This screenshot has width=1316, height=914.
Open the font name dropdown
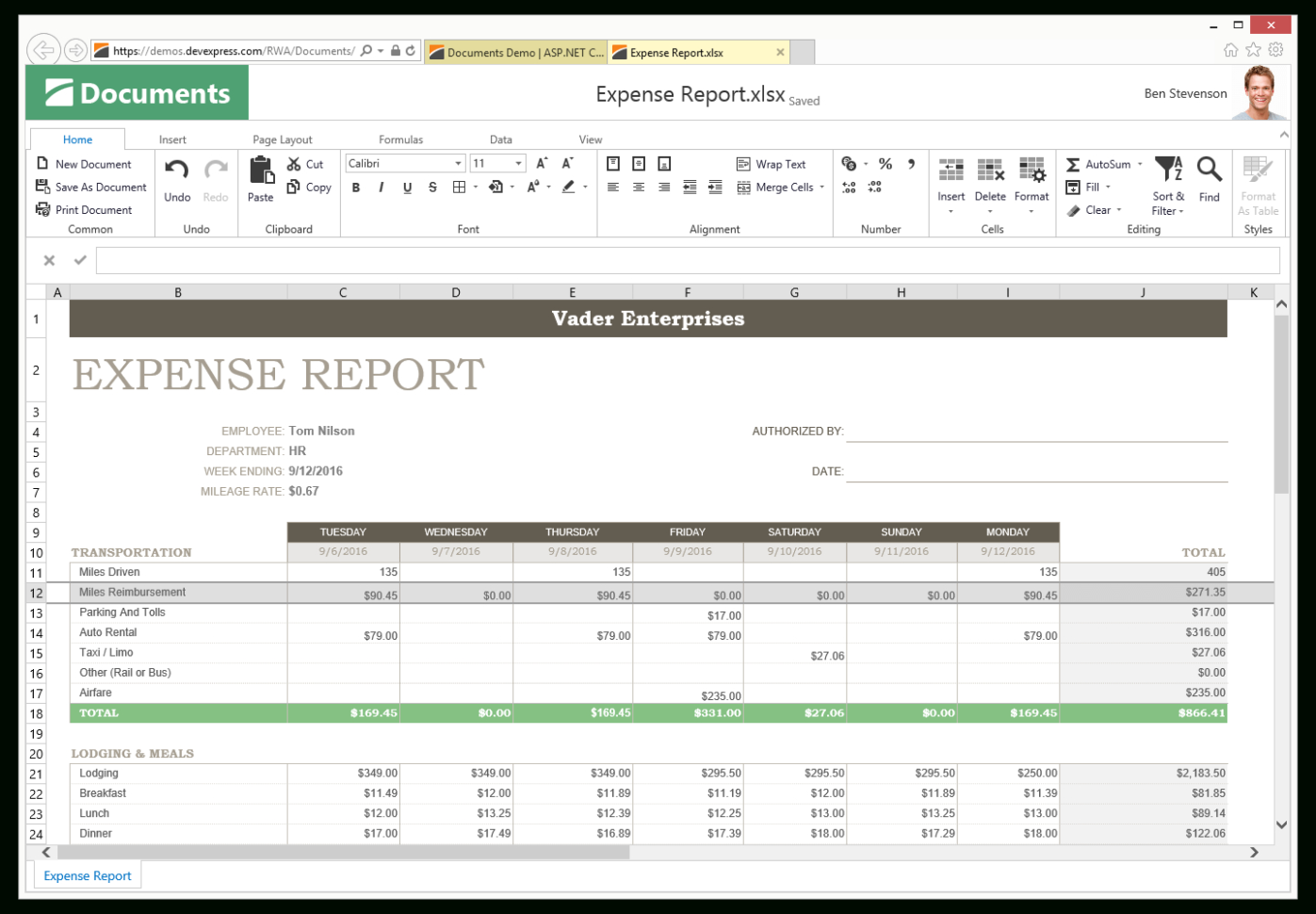459,162
